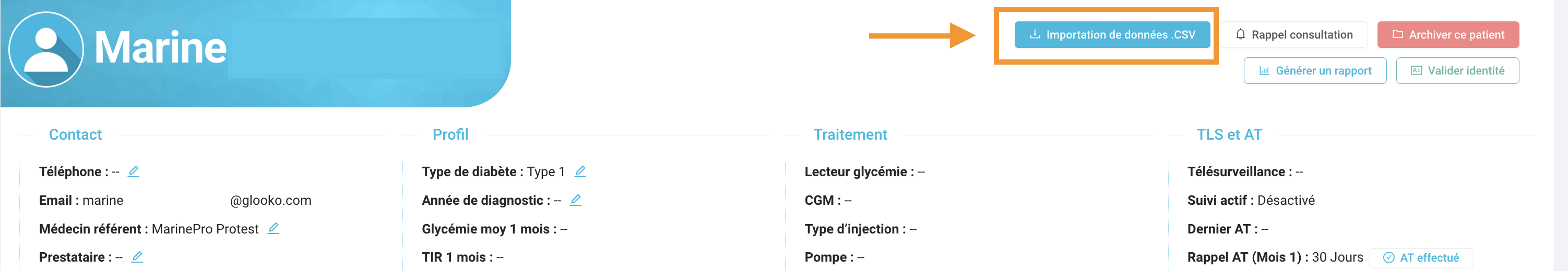Click the MarinePro Protest doctor name
The width and height of the screenshot is (1568, 271).
tap(205, 229)
